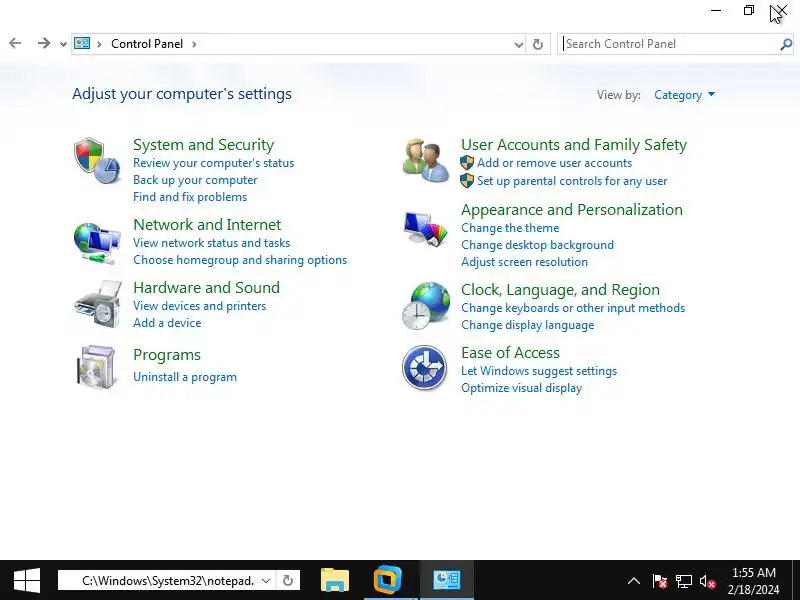Viewport: 800px width, 600px height.
Task: Click Change display language
Action: (528, 325)
